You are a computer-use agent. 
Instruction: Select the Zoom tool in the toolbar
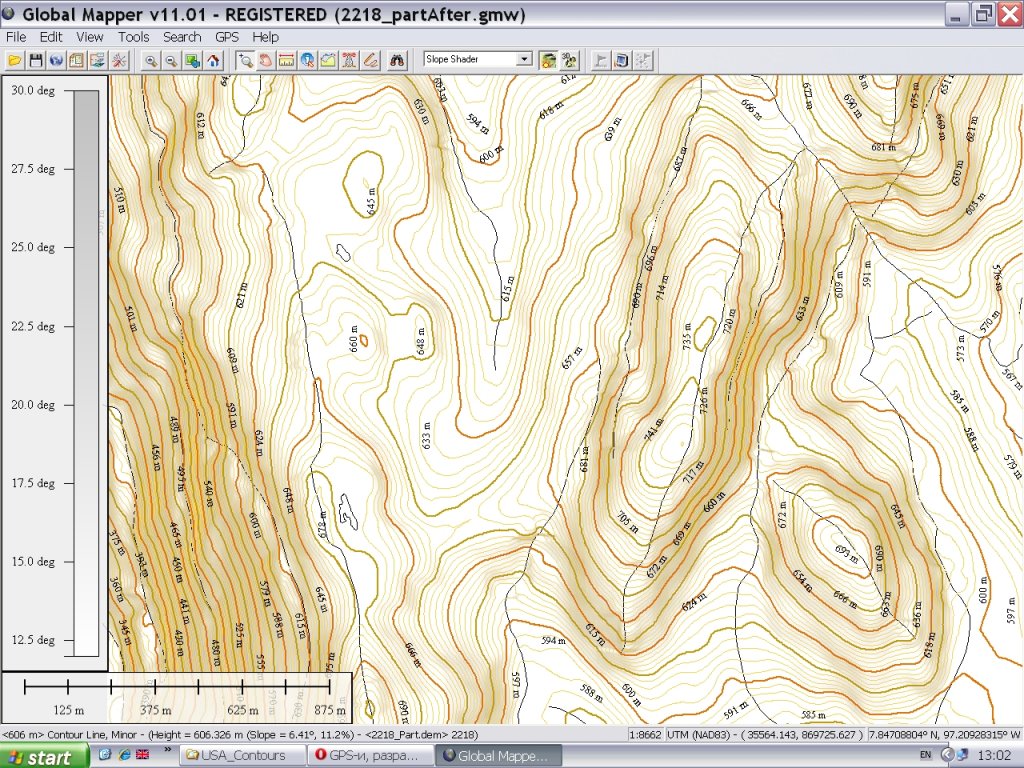coord(244,60)
